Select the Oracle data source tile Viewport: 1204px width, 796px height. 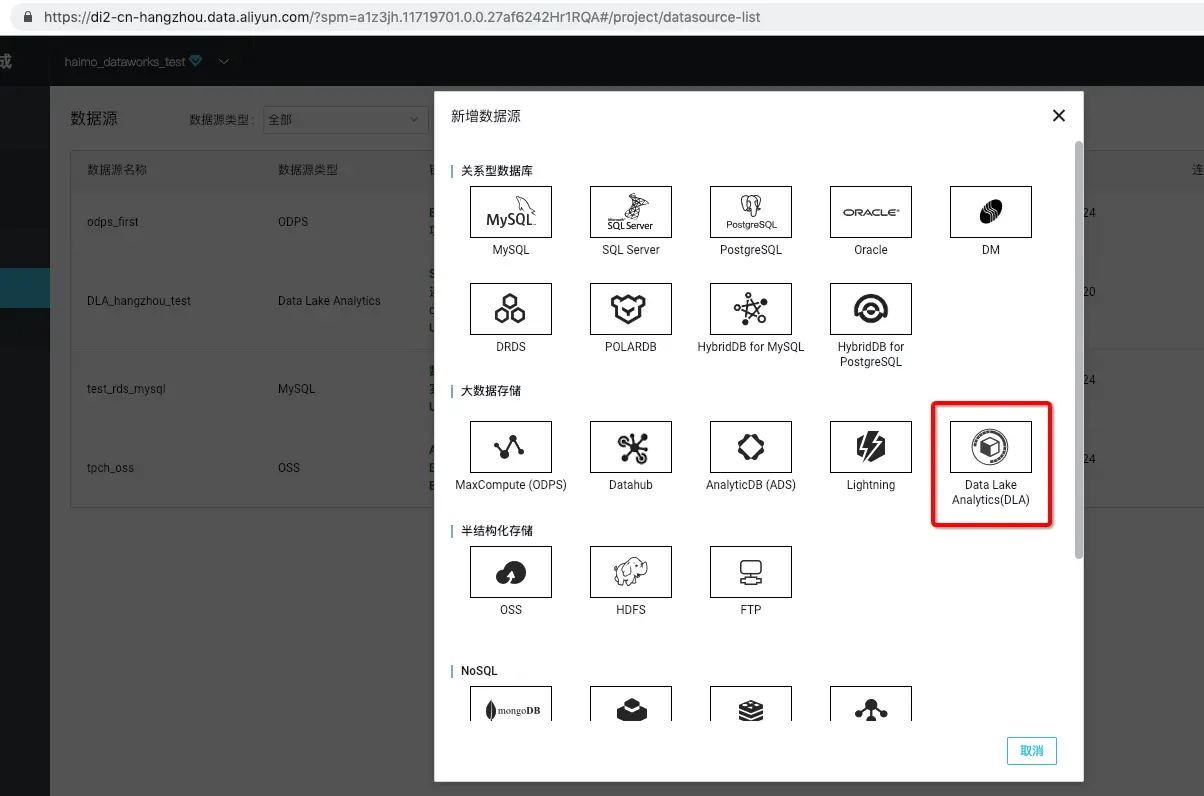point(871,212)
